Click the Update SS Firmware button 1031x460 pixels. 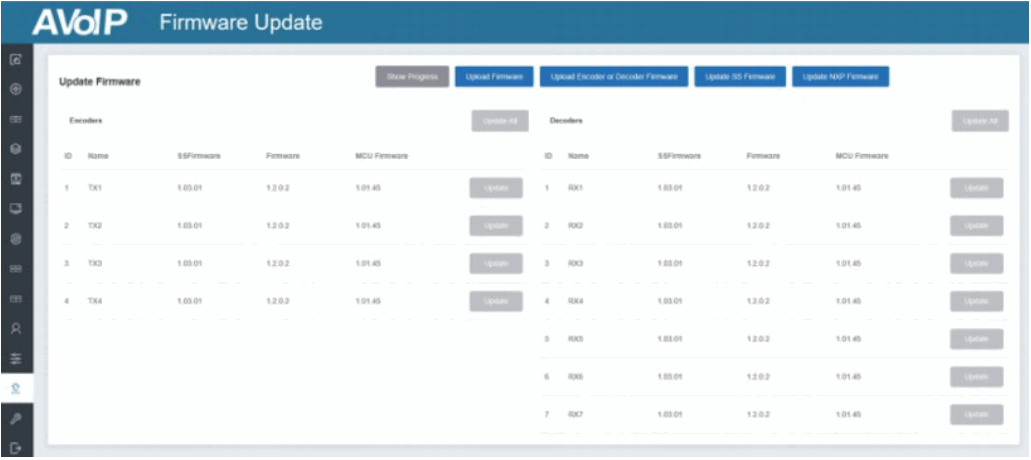tap(740, 77)
